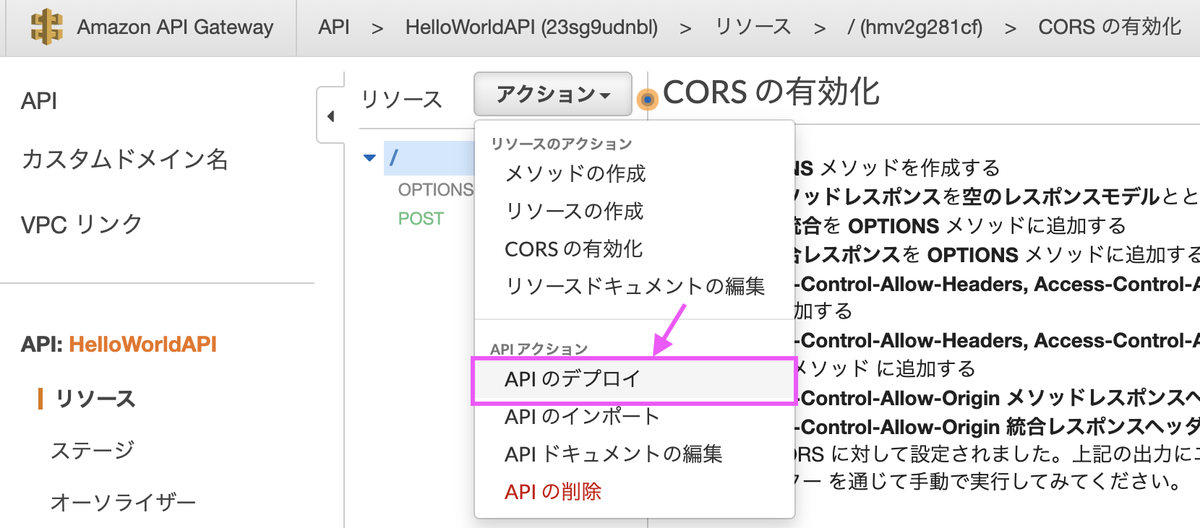Image resolution: width=1200 pixels, height=528 pixels.
Task: Select the POST method in tree
Action: coord(421,218)
